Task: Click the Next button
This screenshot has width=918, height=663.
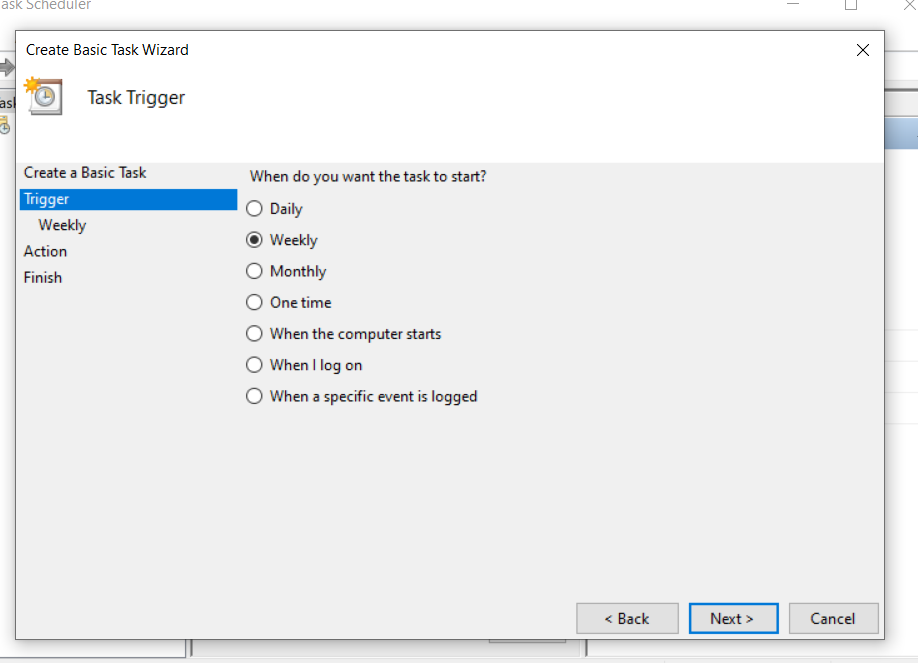Action: [x=733, y=618]
